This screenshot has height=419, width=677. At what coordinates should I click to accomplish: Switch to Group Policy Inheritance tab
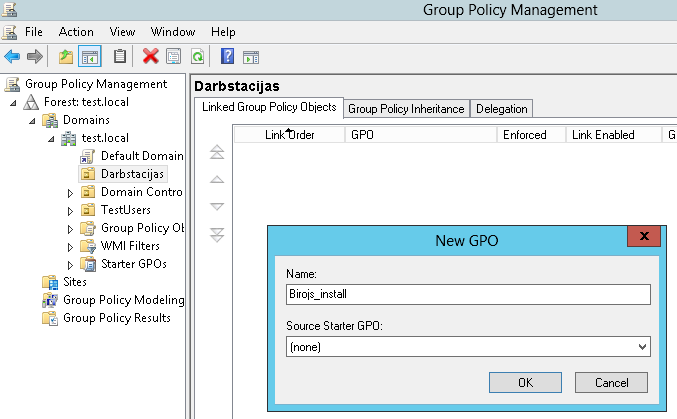(x=406, y=109)
